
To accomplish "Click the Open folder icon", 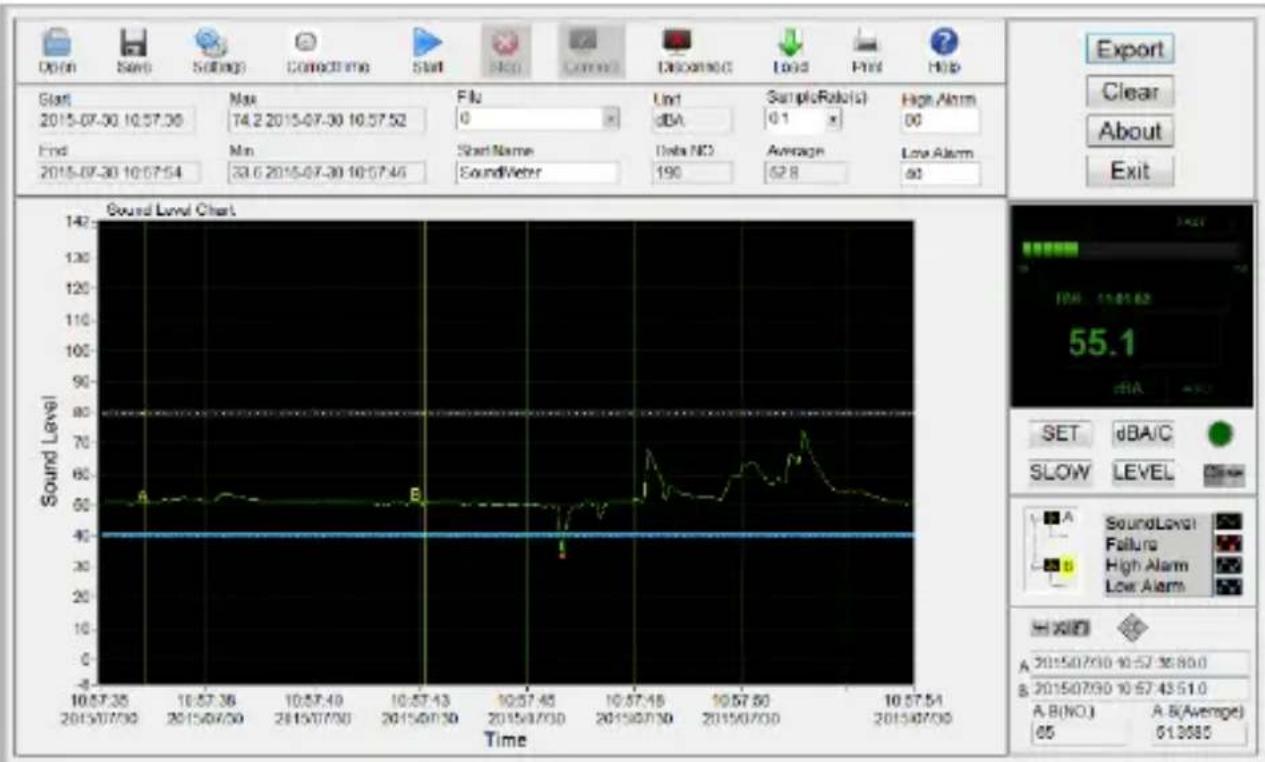I will pos(58,44).
